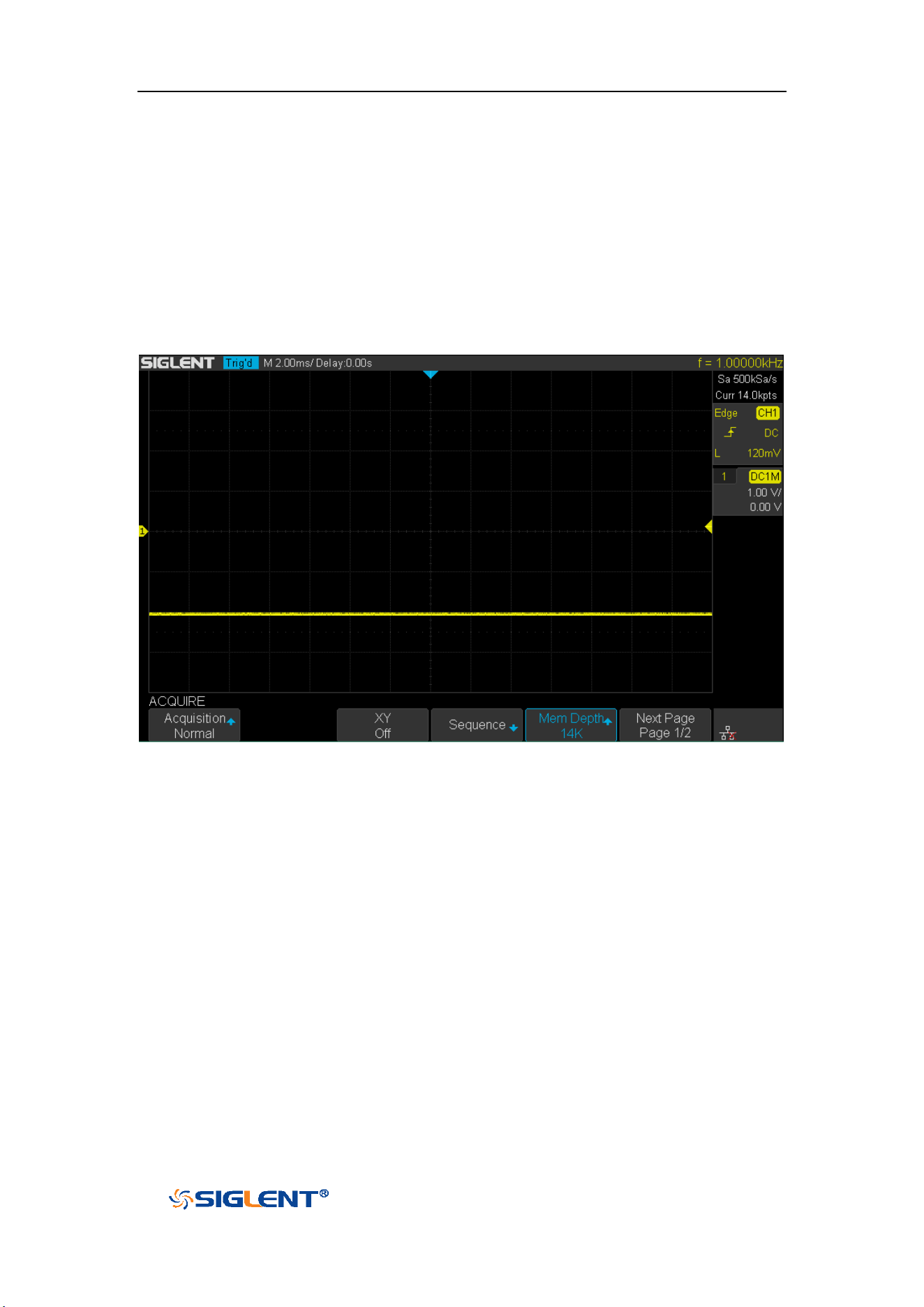Click the yellow CH1 trigger source badge
924x1307 pixels.
[x=768, y=413]
